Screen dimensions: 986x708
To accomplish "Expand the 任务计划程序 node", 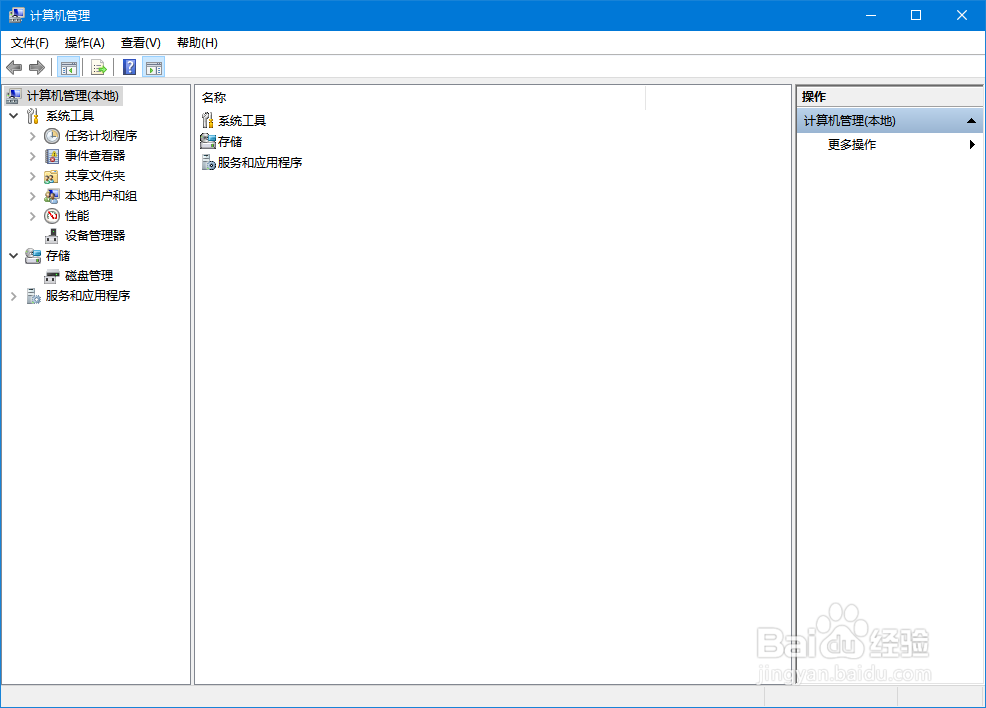I will pos(33,136).
